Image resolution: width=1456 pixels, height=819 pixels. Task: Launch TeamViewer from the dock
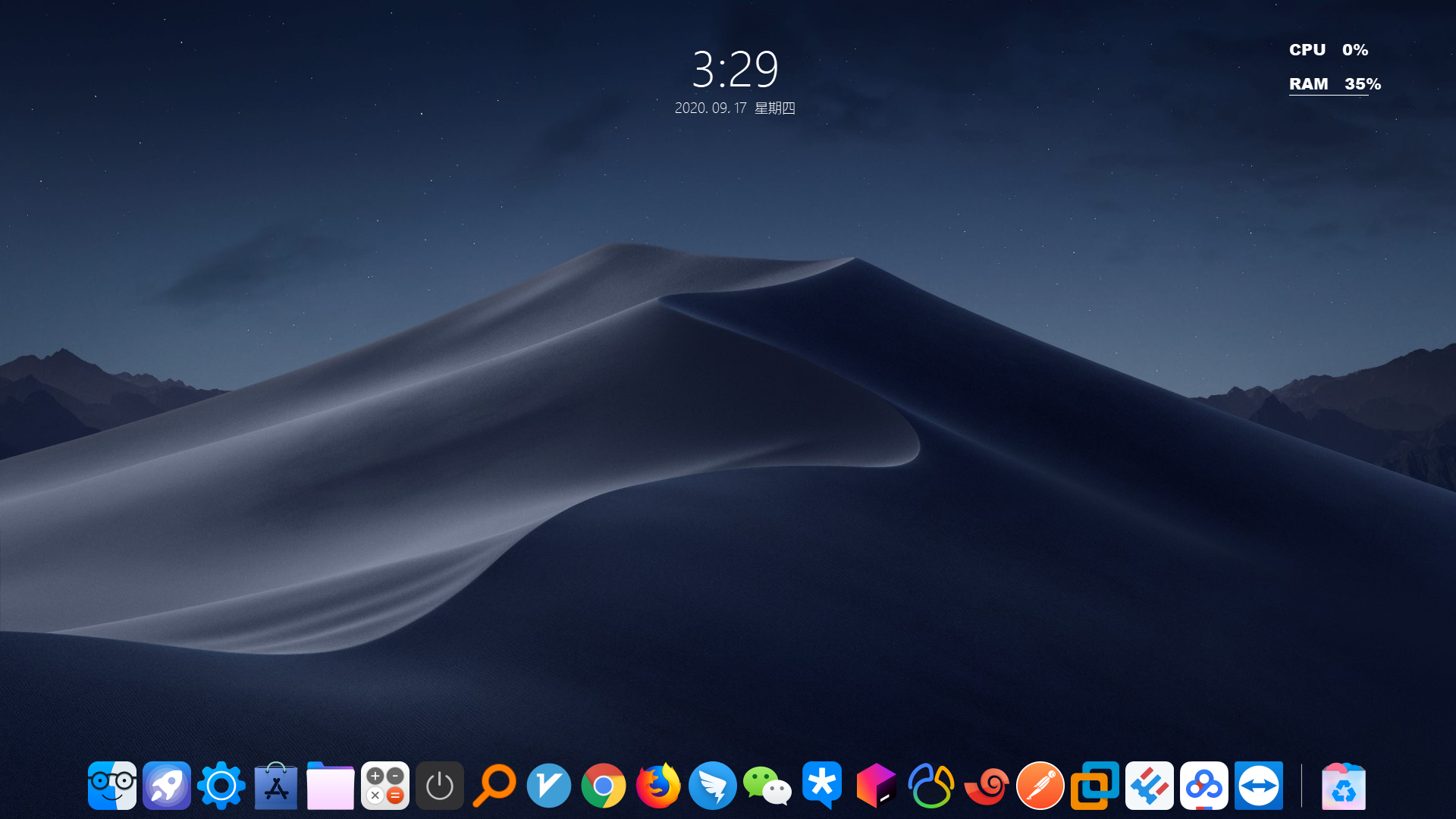click(1259, 786)
